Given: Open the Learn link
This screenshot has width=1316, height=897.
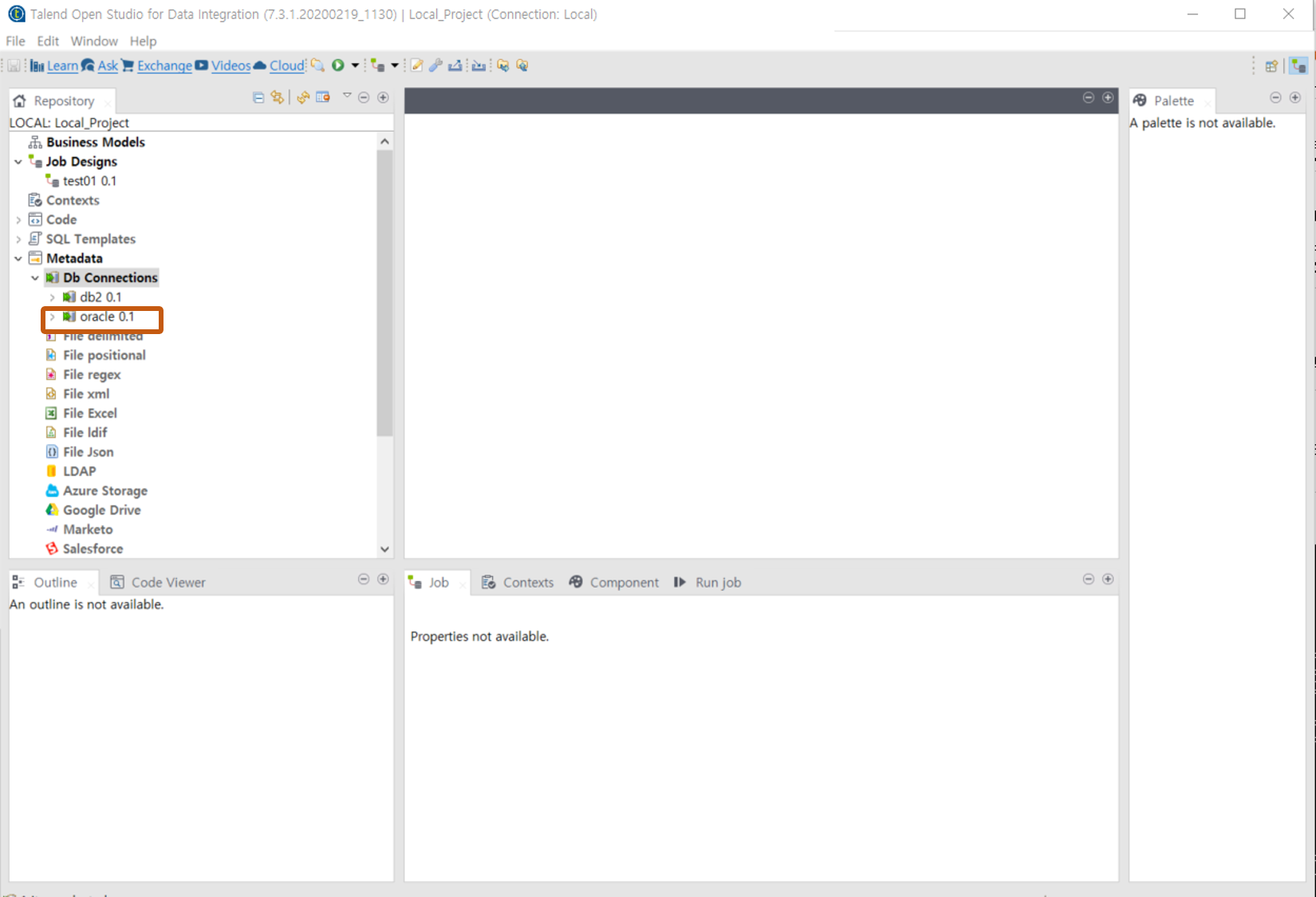Looking at the screenshot, I should (62, 65).
